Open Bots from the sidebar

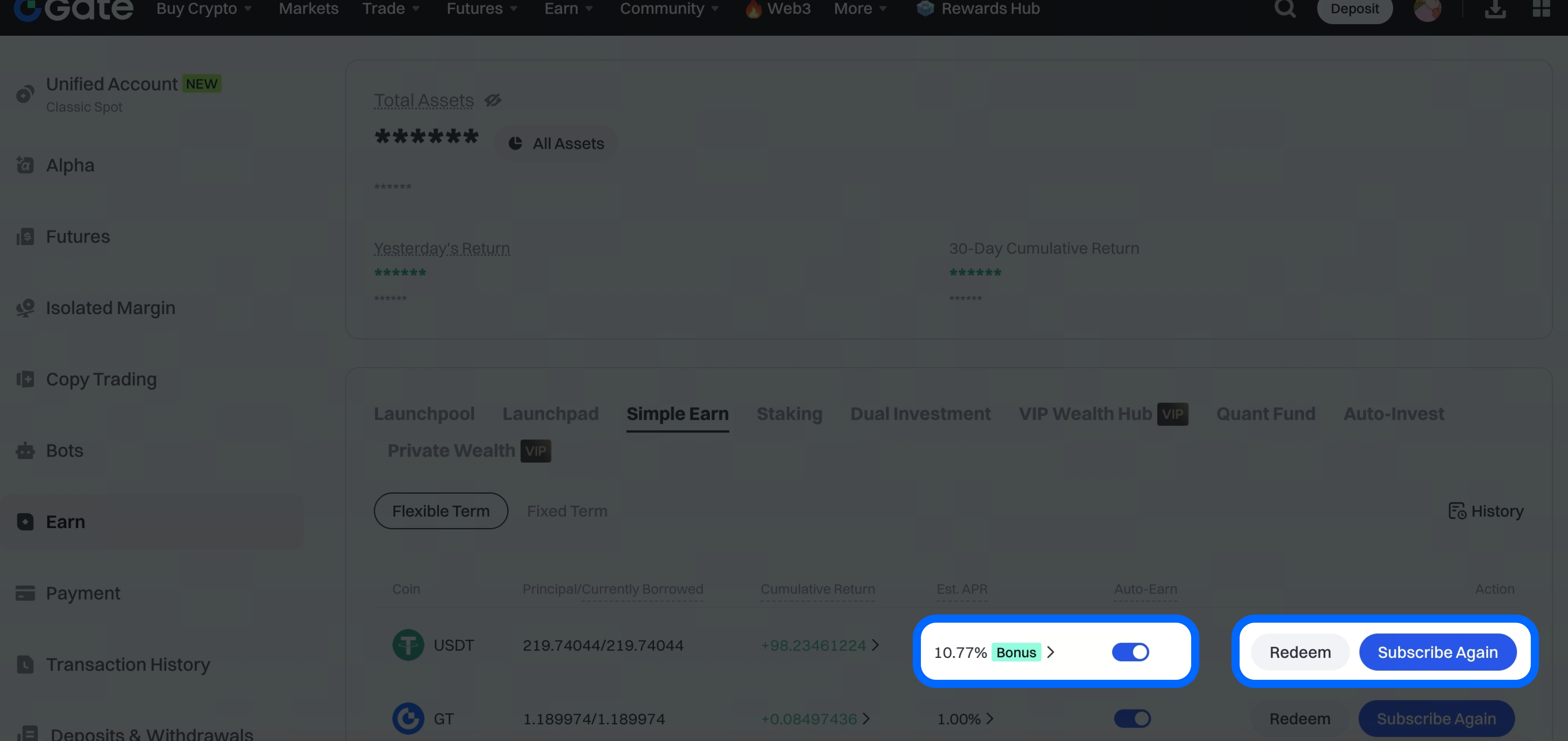[x=65, y=451]
